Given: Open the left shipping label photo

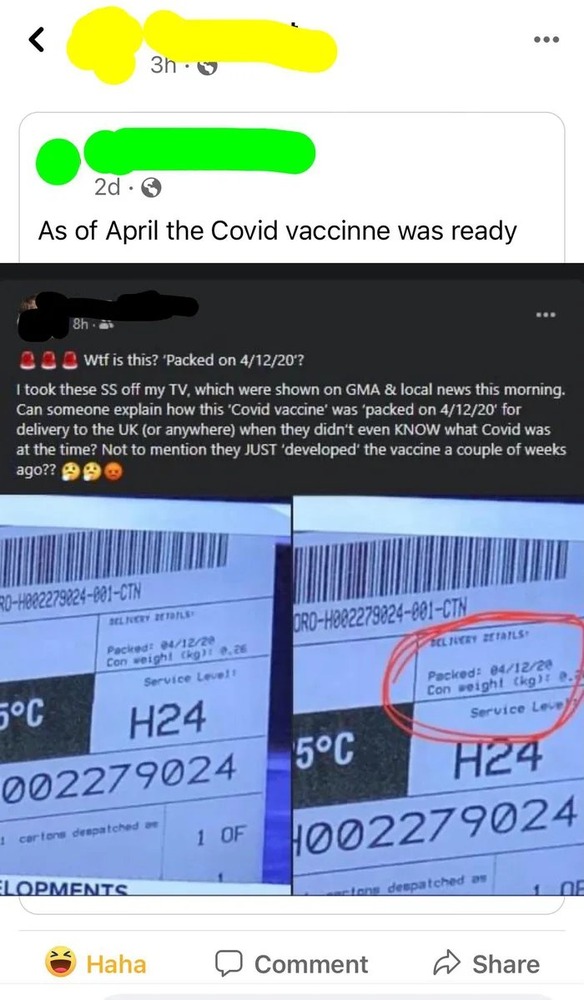Looking at the screenshot, I should (x=145, y=695).
